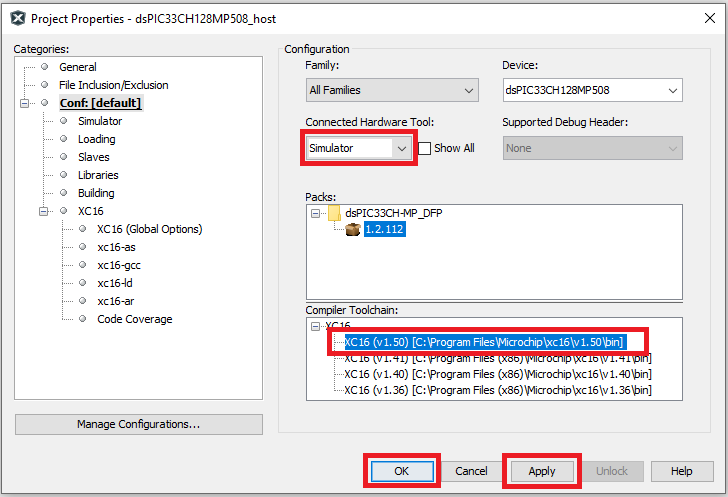Screen dimensions: 728x497
Task: Open Help for project properties
Action: [682, 471]
